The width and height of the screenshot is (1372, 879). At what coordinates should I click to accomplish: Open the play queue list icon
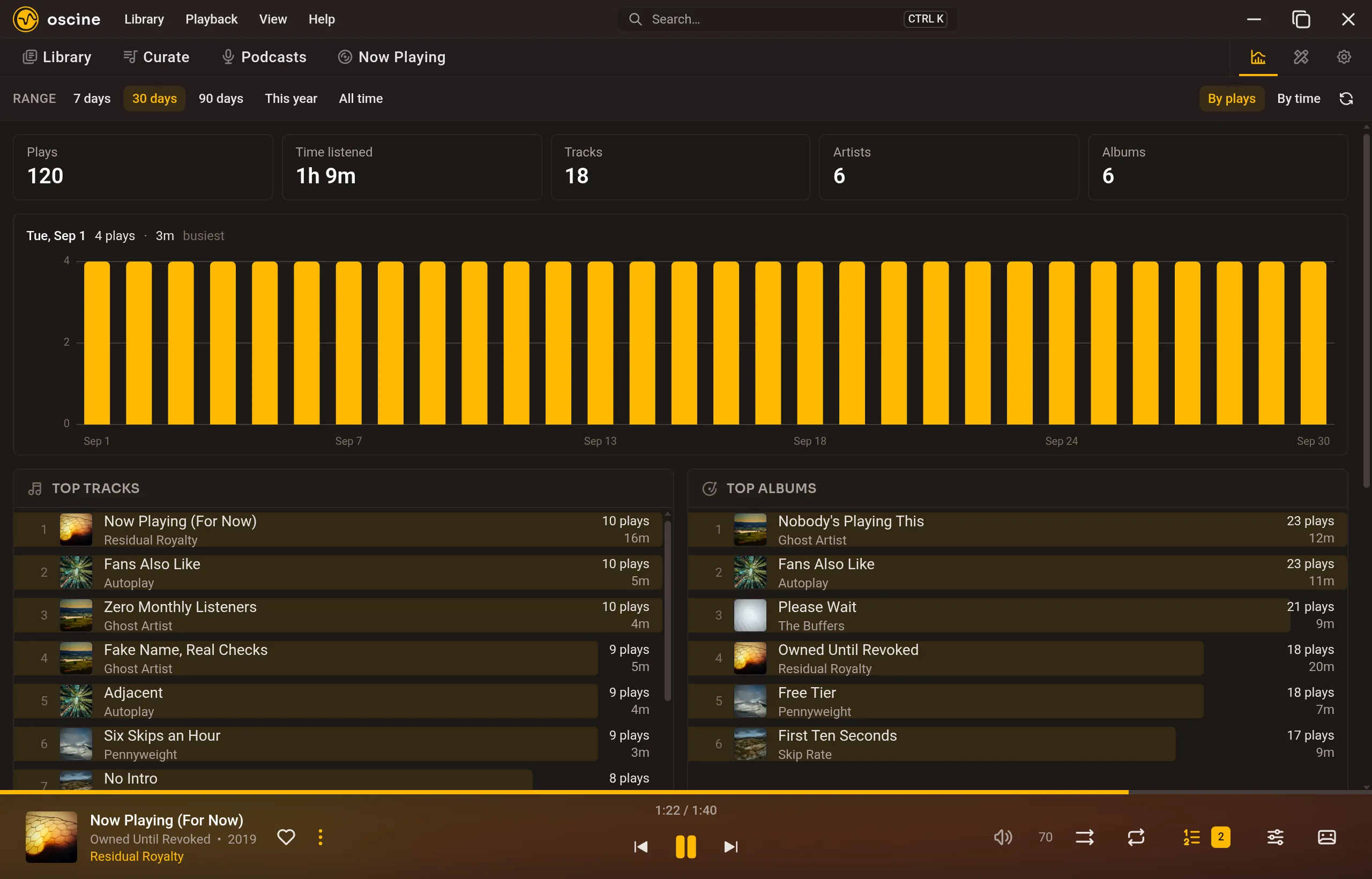coord(1191,837)
